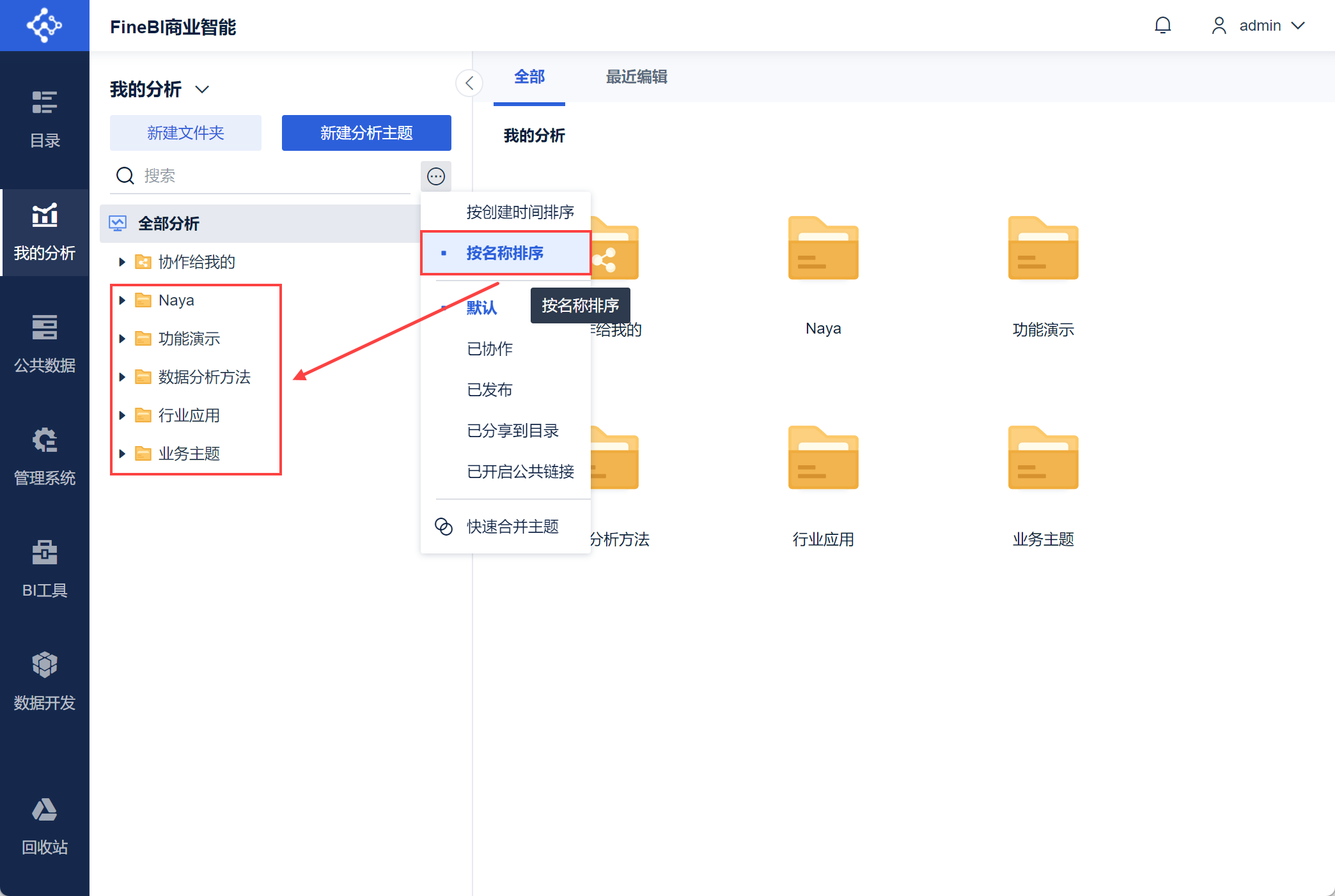1335x896 pixels.
Task: Click the 新建分析主题 button
Action: click(366, 133)
